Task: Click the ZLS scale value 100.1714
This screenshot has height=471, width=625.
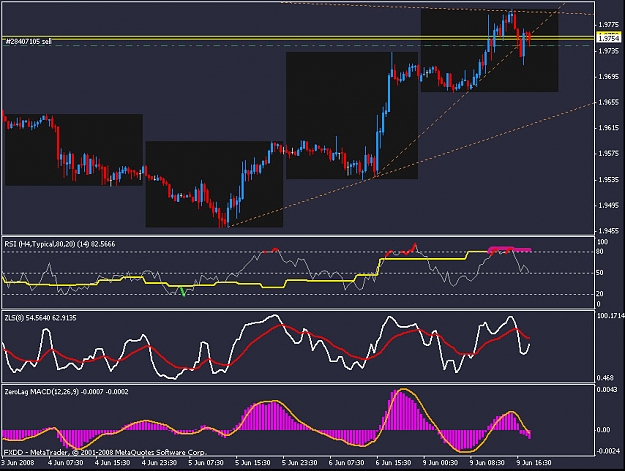Action: (x=610, y=316)
